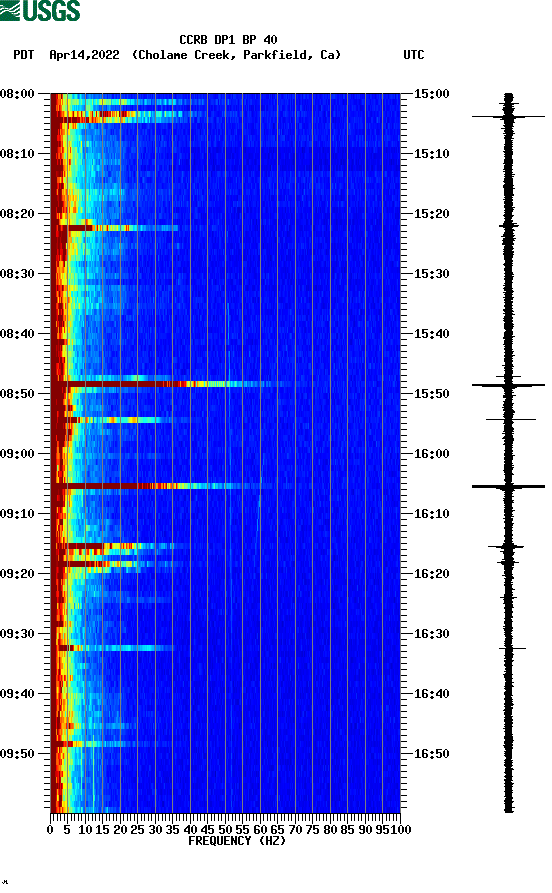Viewport: 552px width, 893px height.
Task: Click the seismogram spike near 16:32 UTC
Action: coord(512,648)
